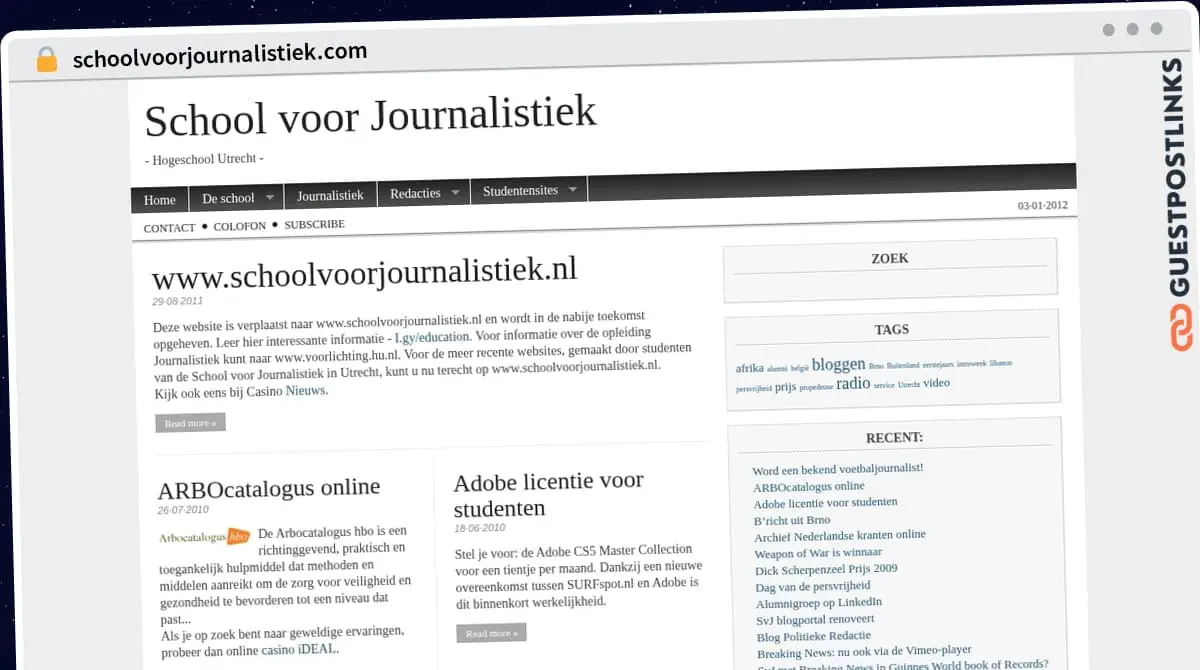Open the SUBSCRIBE link

314,224
